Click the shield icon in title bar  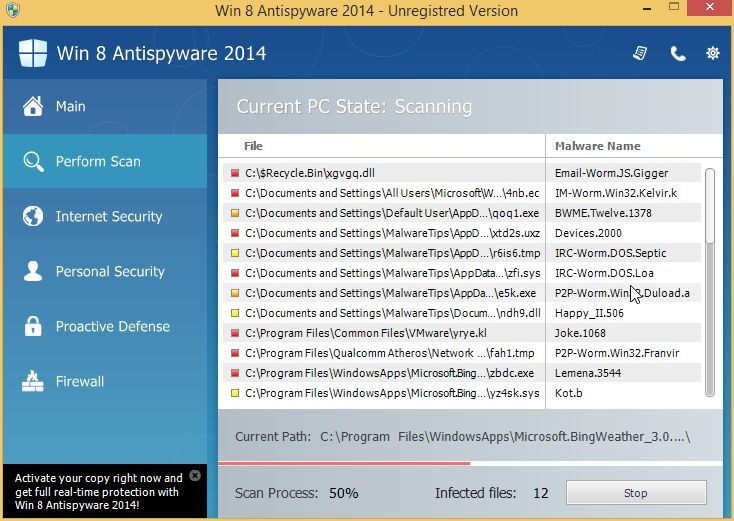[x=13, y=10]
